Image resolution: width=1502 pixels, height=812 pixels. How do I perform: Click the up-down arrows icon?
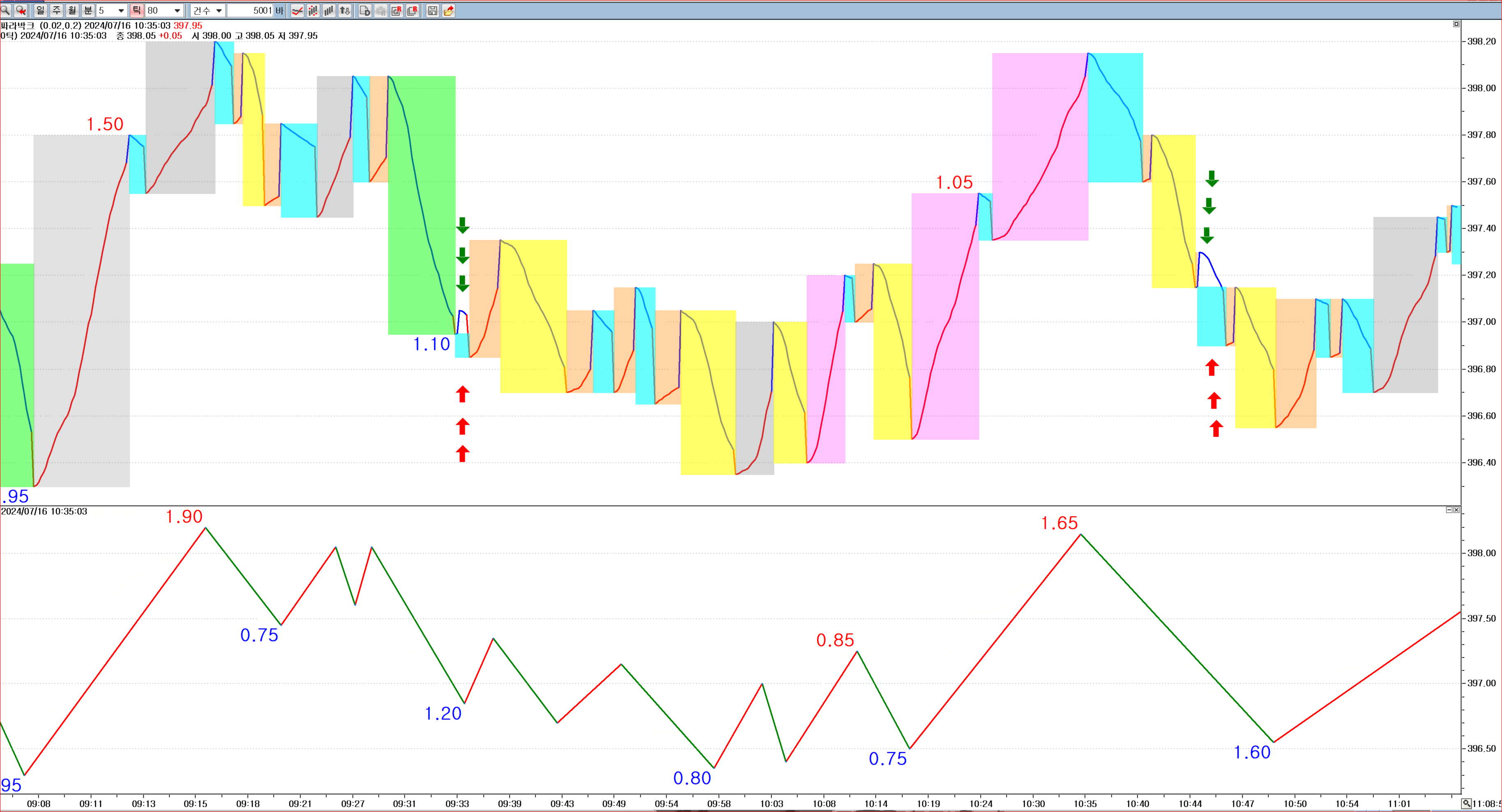345,11
